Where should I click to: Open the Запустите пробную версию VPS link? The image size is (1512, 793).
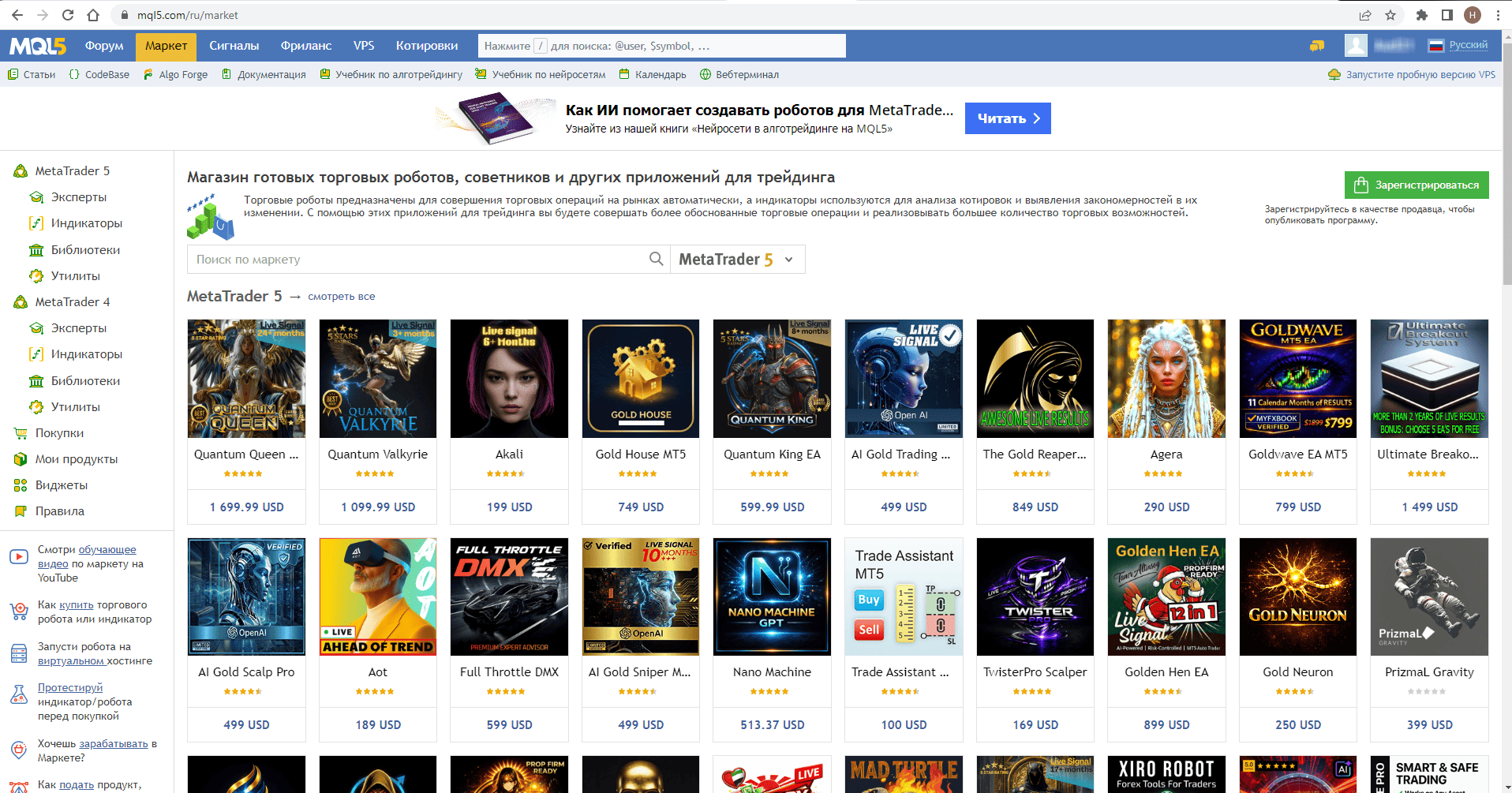point(1420,74)
